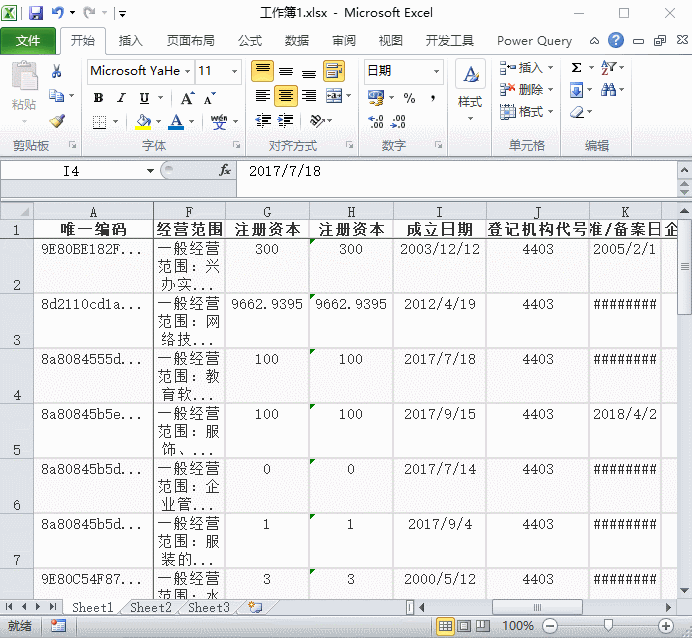This screenshot has height=638, width=692.
Task: Switch to the 公式 tab
Action: (x=250, y=41)
